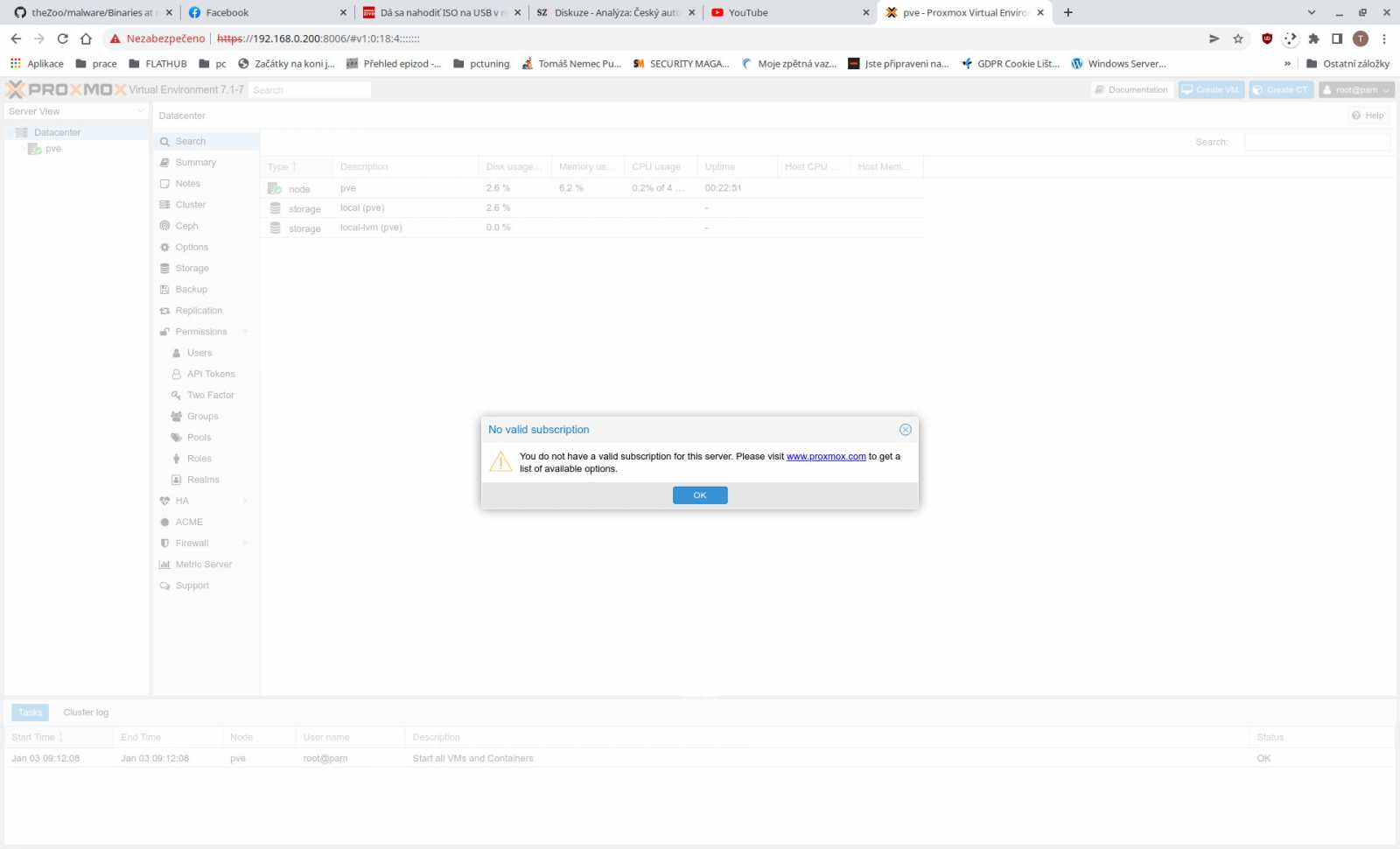Click OK in the subscription dialog
This screenshot has height=849, width=1400.
click(x=700, y=495)
